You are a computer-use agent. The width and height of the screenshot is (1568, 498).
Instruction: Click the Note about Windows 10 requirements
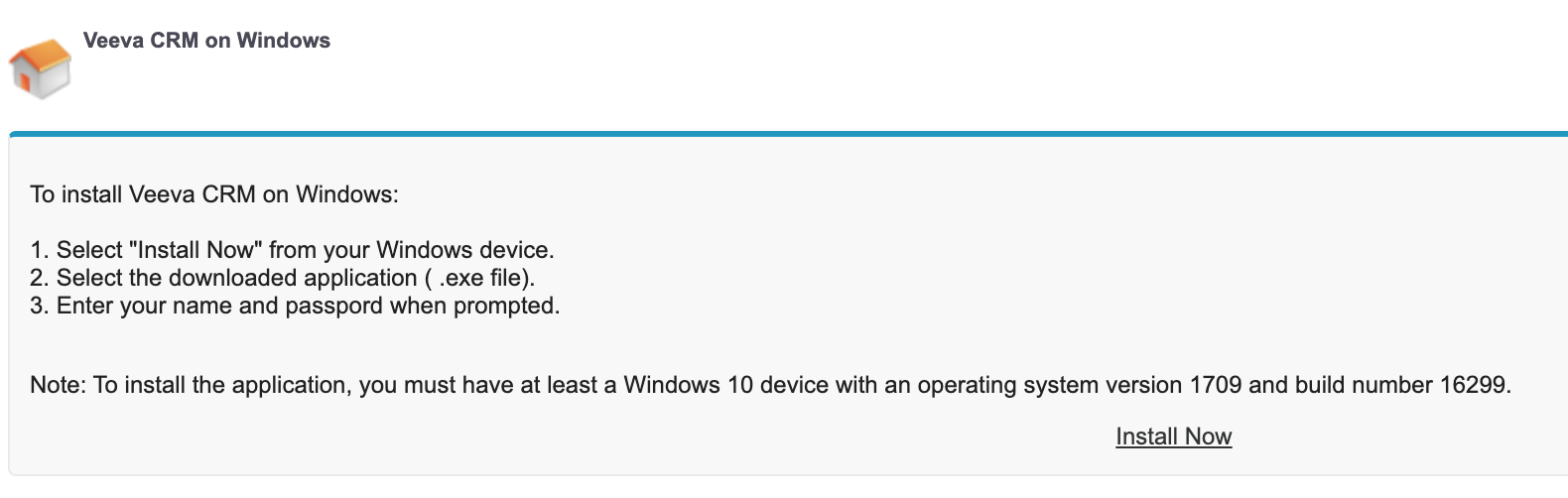(x=770, y=385)
